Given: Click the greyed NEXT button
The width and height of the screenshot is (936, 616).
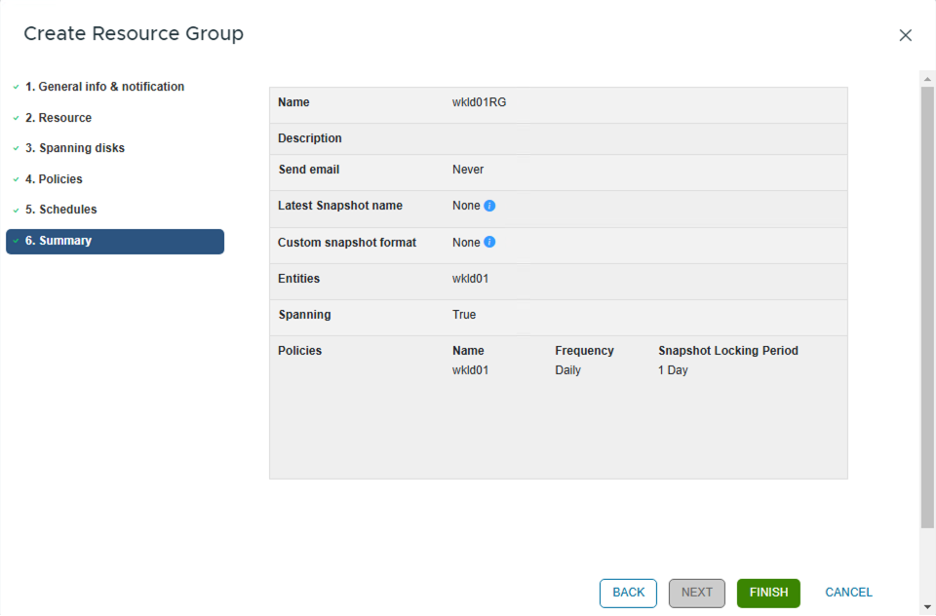Looking at the screenshot, I should coord(697,593).
